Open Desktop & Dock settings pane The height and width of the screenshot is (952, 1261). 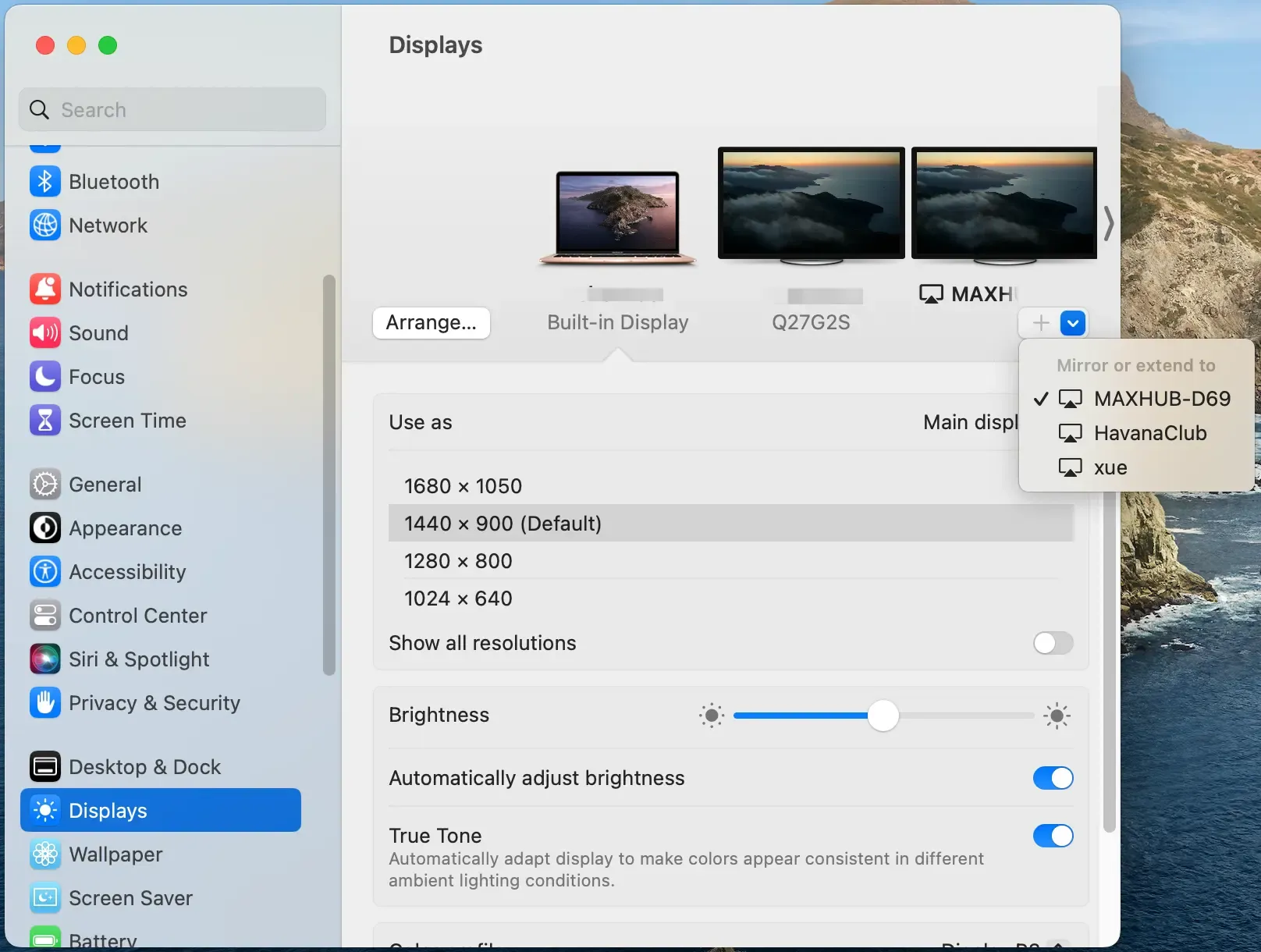click(x=161, y=767)
